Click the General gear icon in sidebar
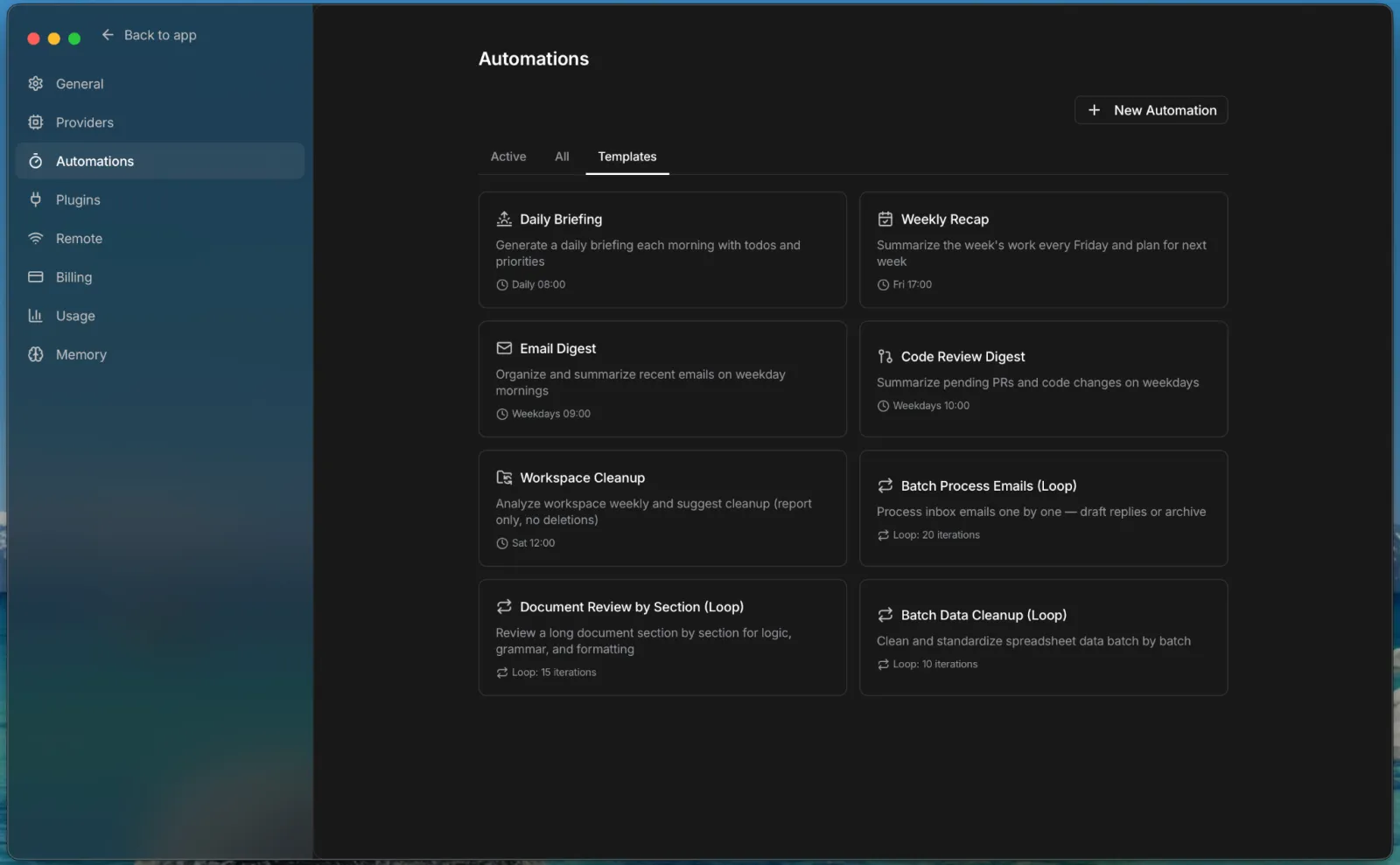 click(36, 84)
